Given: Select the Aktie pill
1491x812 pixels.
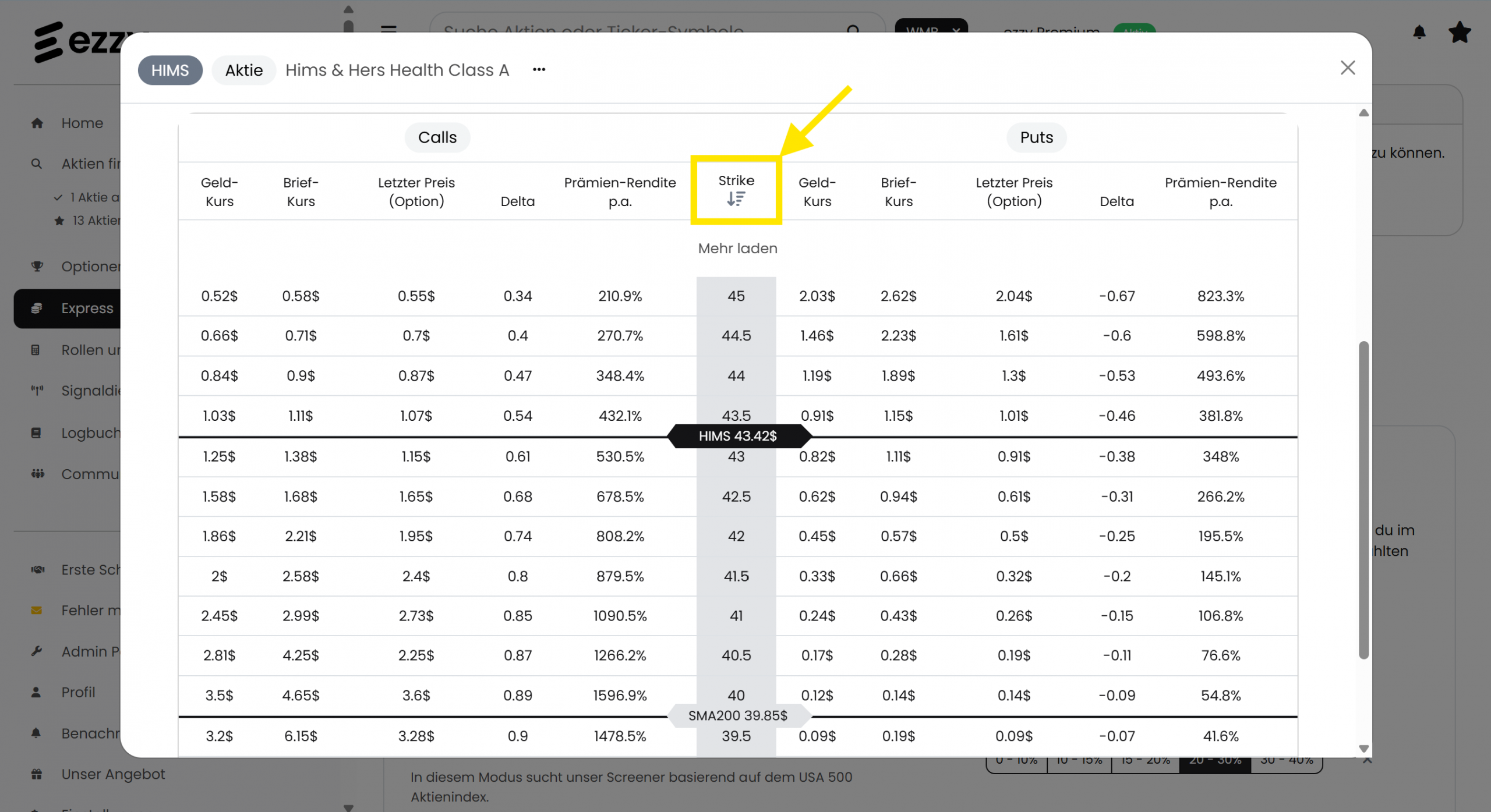Looking at the screenshot, I should 244,70.
